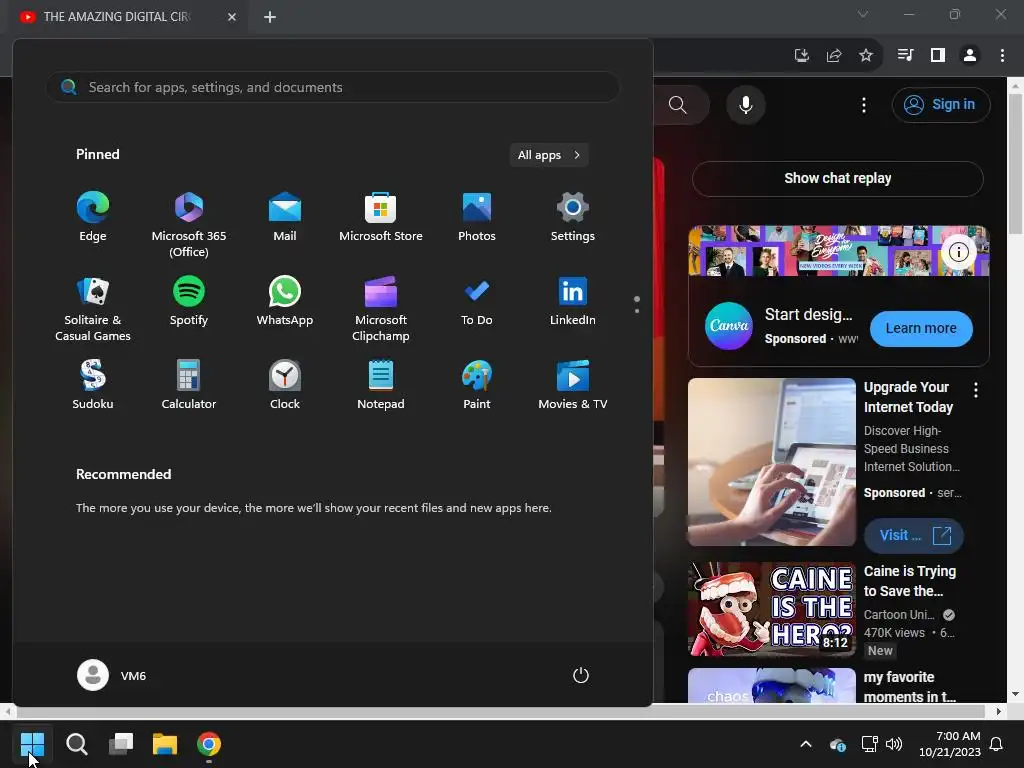This screenshot has width=1024, height=768.
Task: Show hidden system tray icons
Action: [806, 744]
